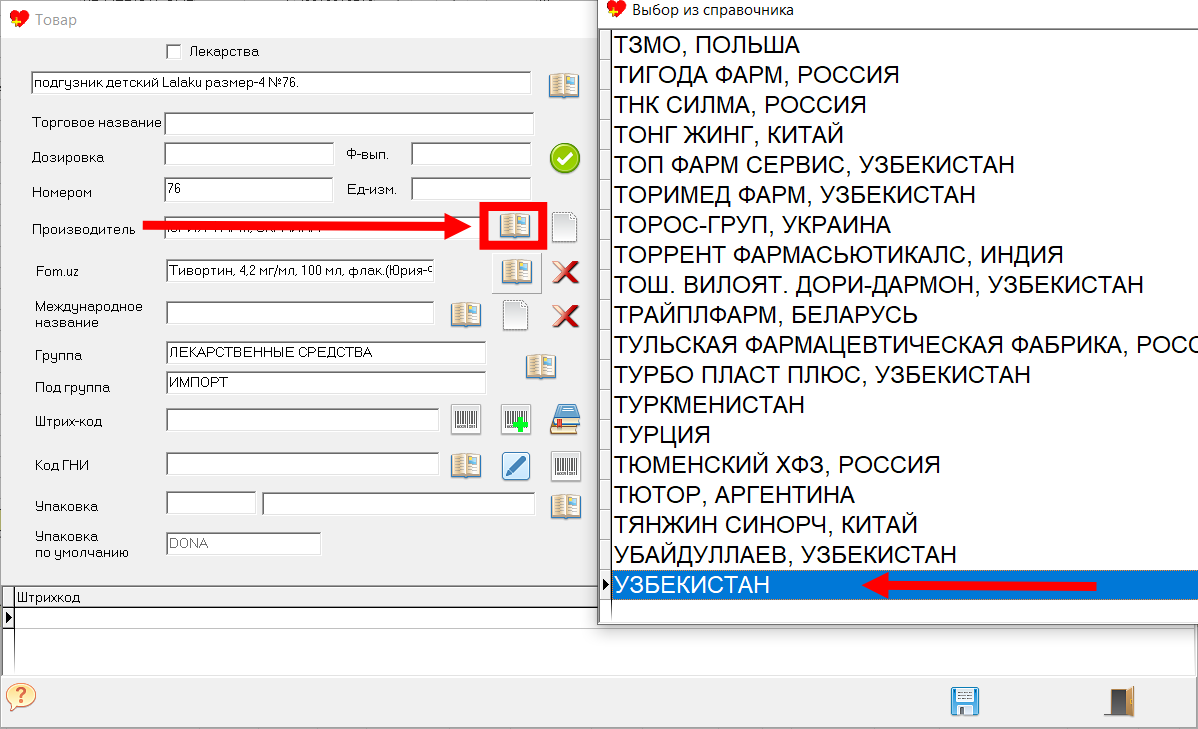Click add barcode icon with green plus
The height and width of the screenshot is (729, 1198).
[x=516, y=420]
